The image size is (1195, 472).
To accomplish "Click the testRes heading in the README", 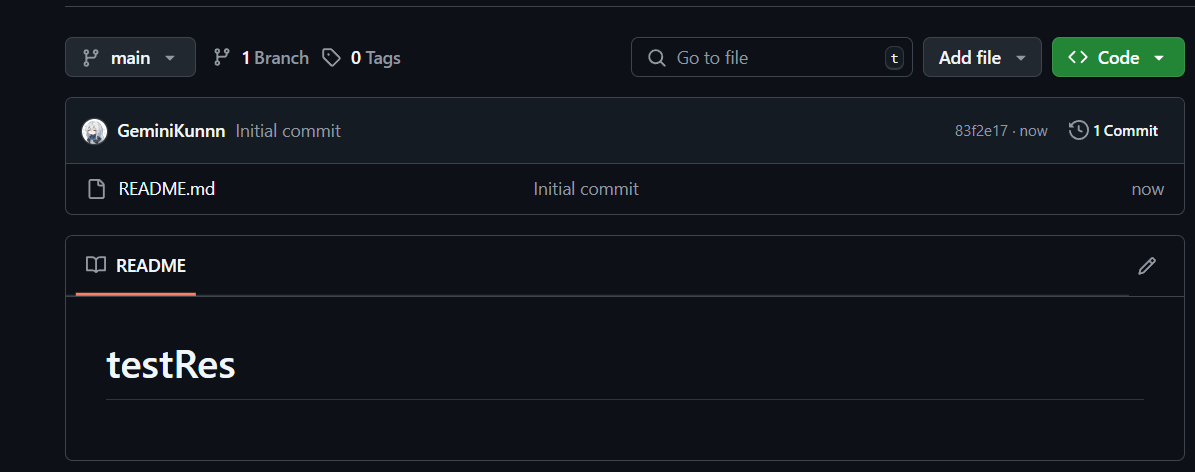I will pos(171,366).
